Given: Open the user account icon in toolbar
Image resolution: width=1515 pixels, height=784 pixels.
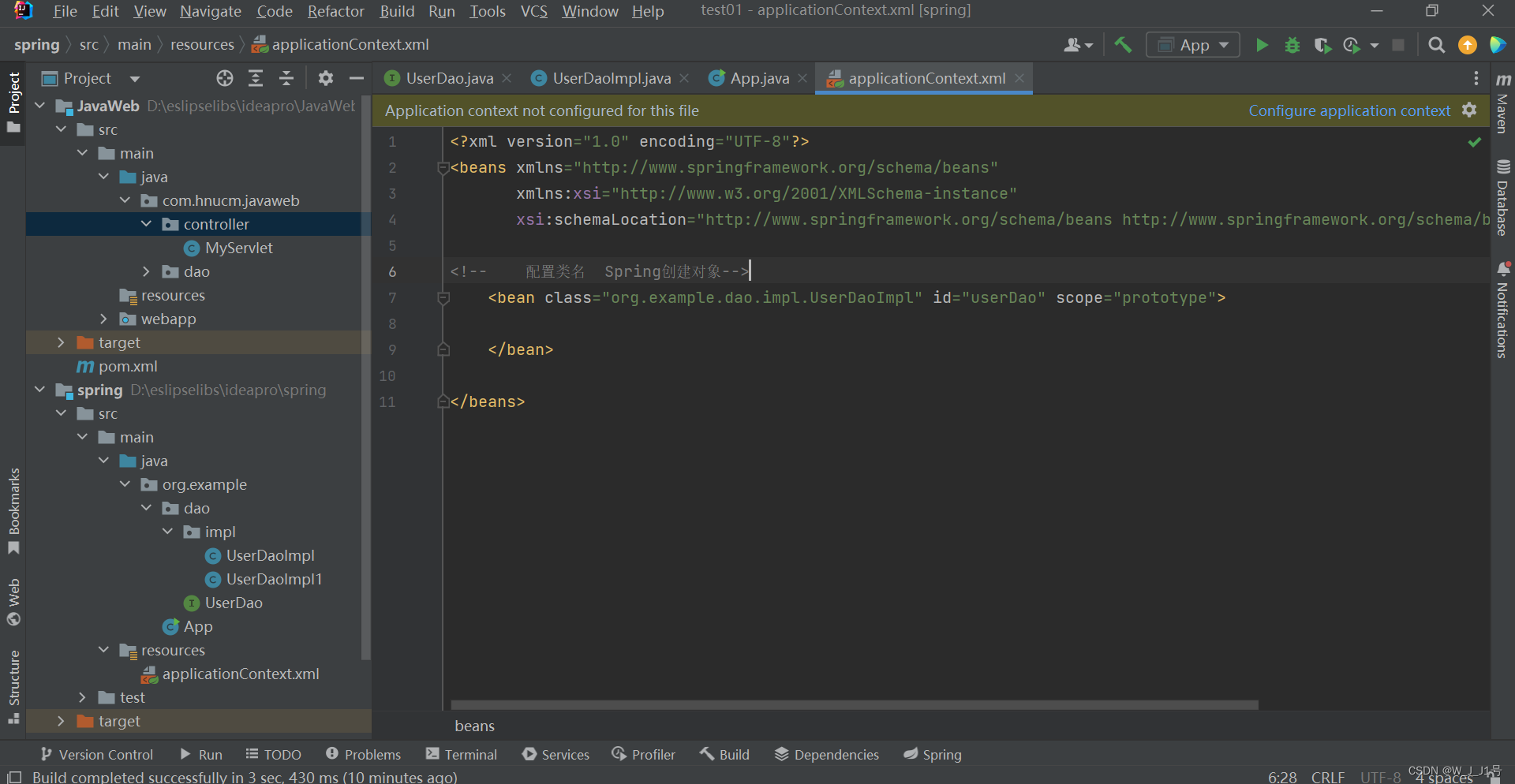Looking at the screenshot, I should point(1078,45).
